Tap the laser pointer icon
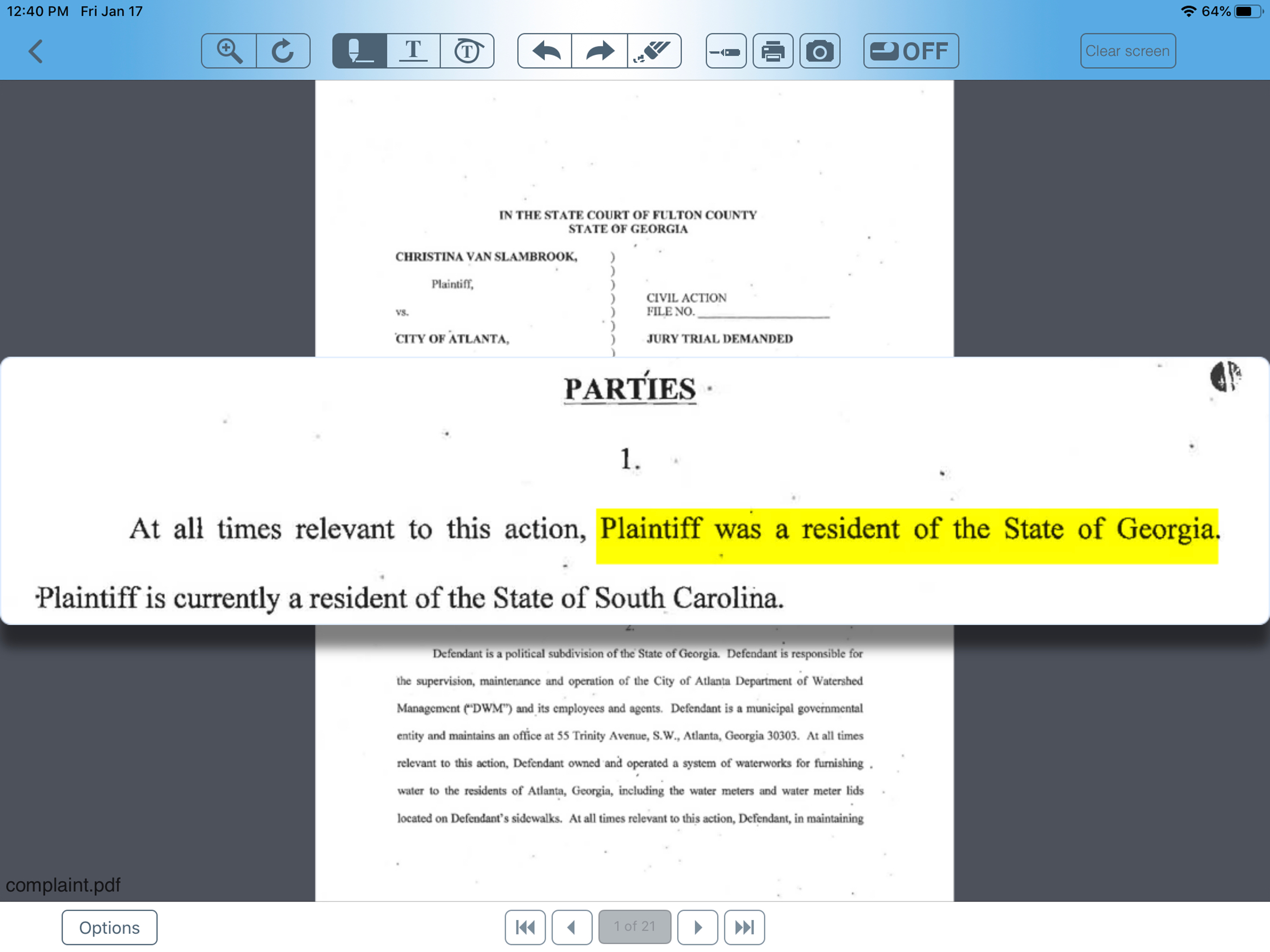1270x952 pixels. 726,51
